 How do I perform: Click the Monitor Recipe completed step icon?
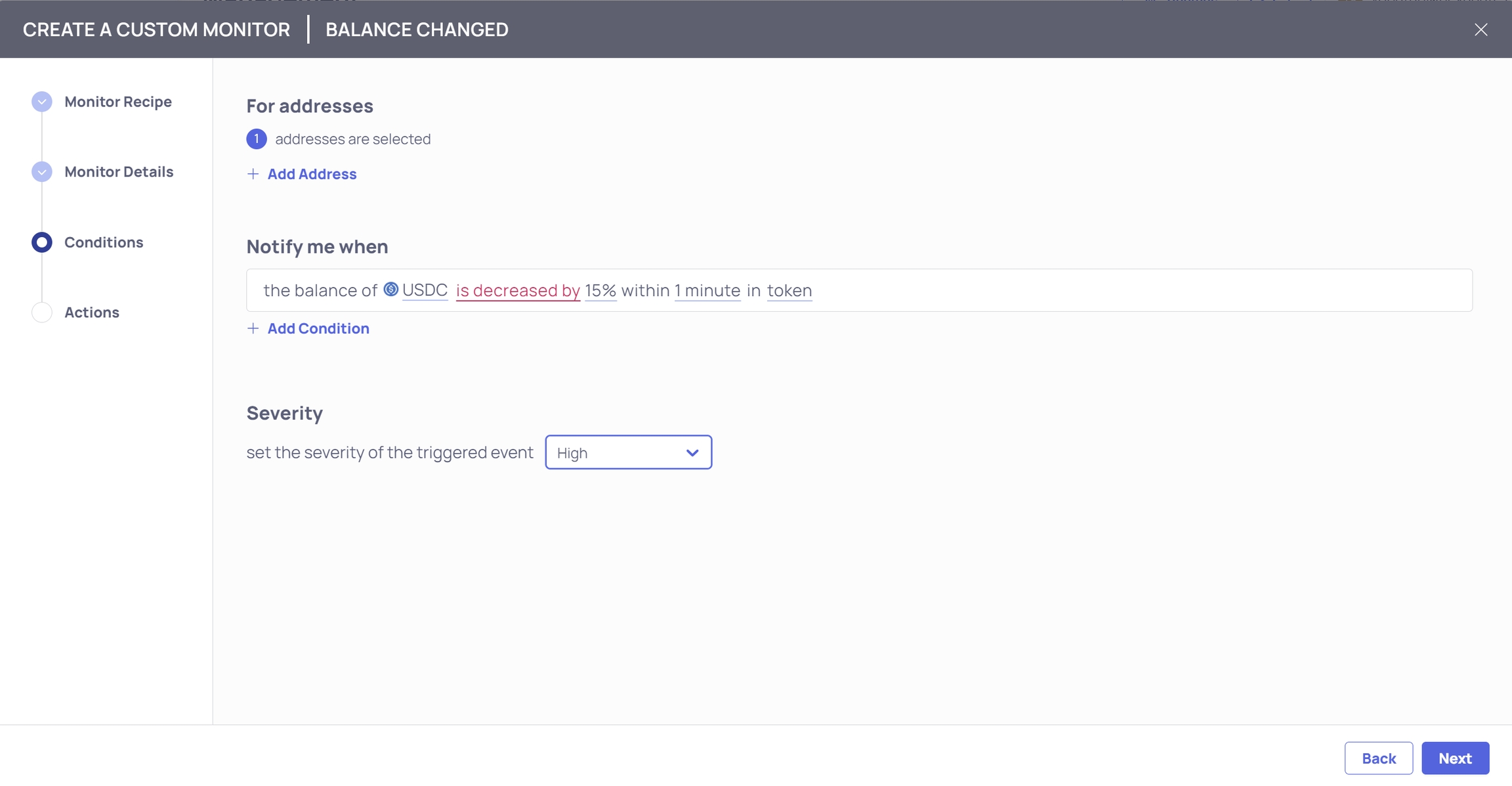[x=41, y=102]
